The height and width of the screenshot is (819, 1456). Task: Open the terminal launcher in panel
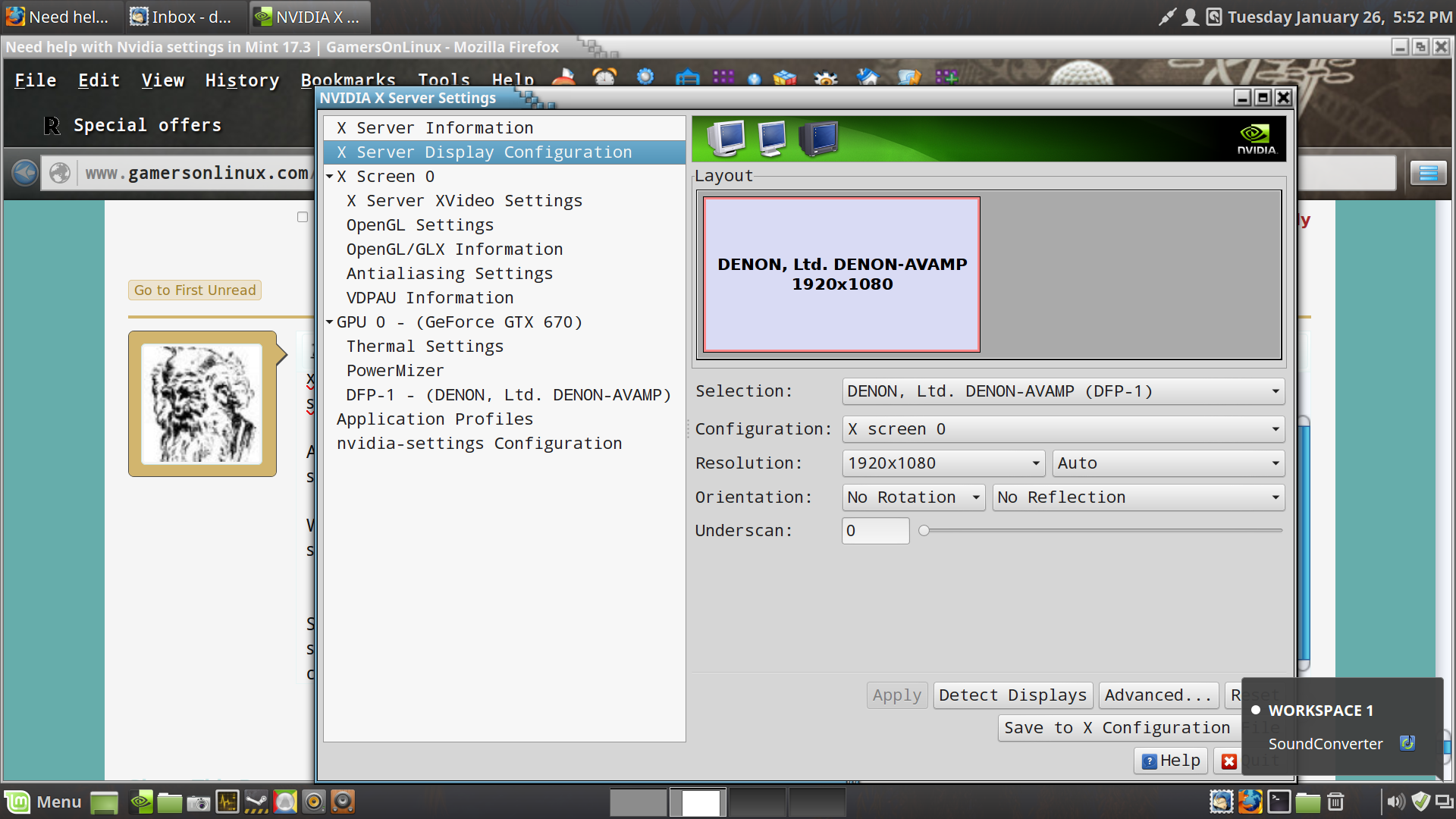point(1279,802)
